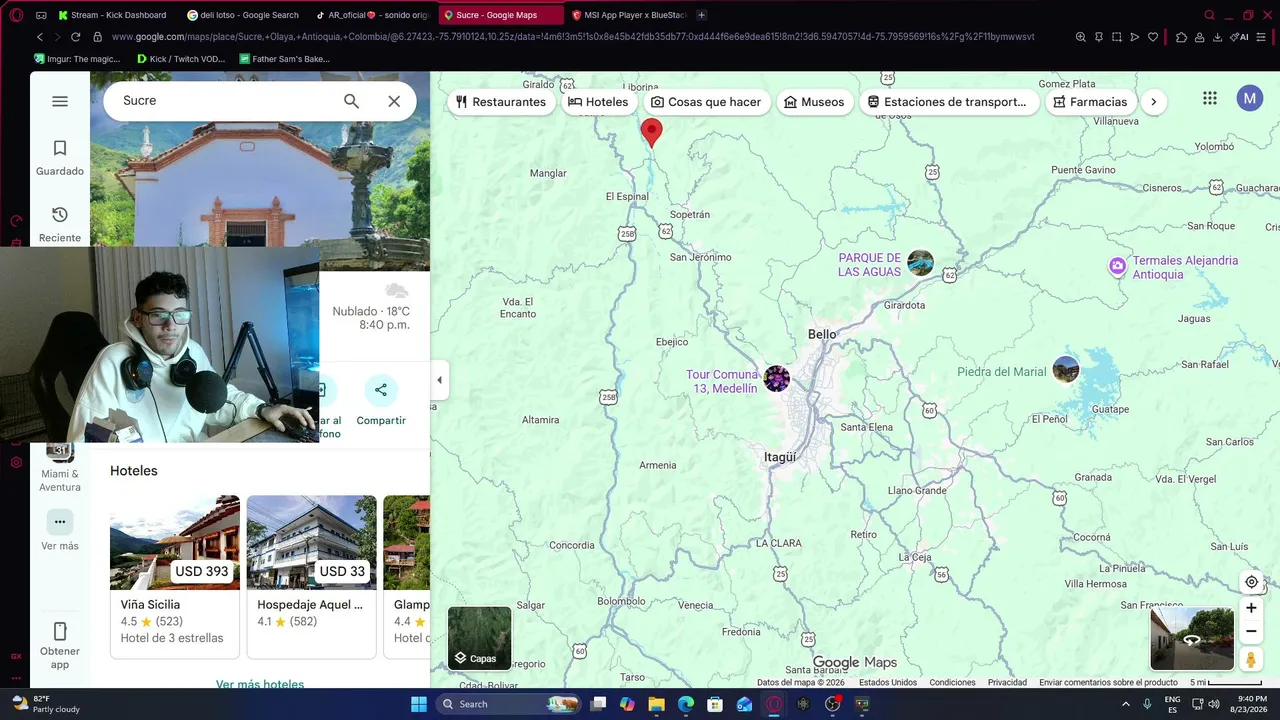Open weather widget showing 82°F
Viewport: 1280px width, 720px height.
(x=42, y=704)
